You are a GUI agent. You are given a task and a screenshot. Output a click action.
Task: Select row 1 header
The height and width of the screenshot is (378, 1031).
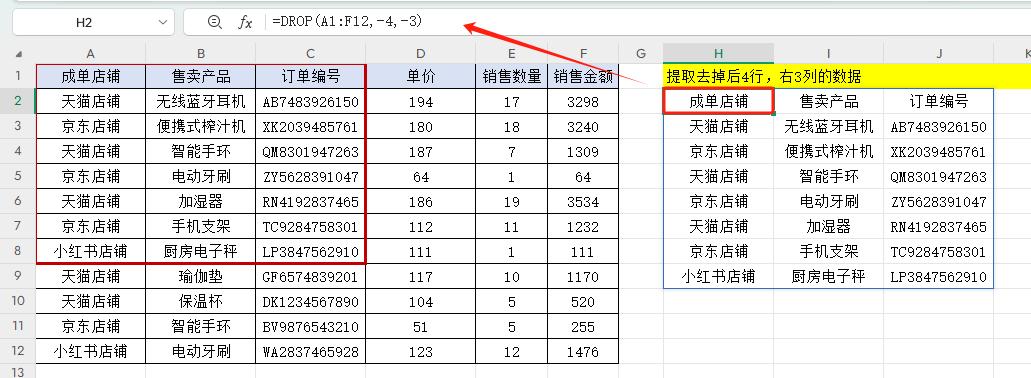click(18, 76)
